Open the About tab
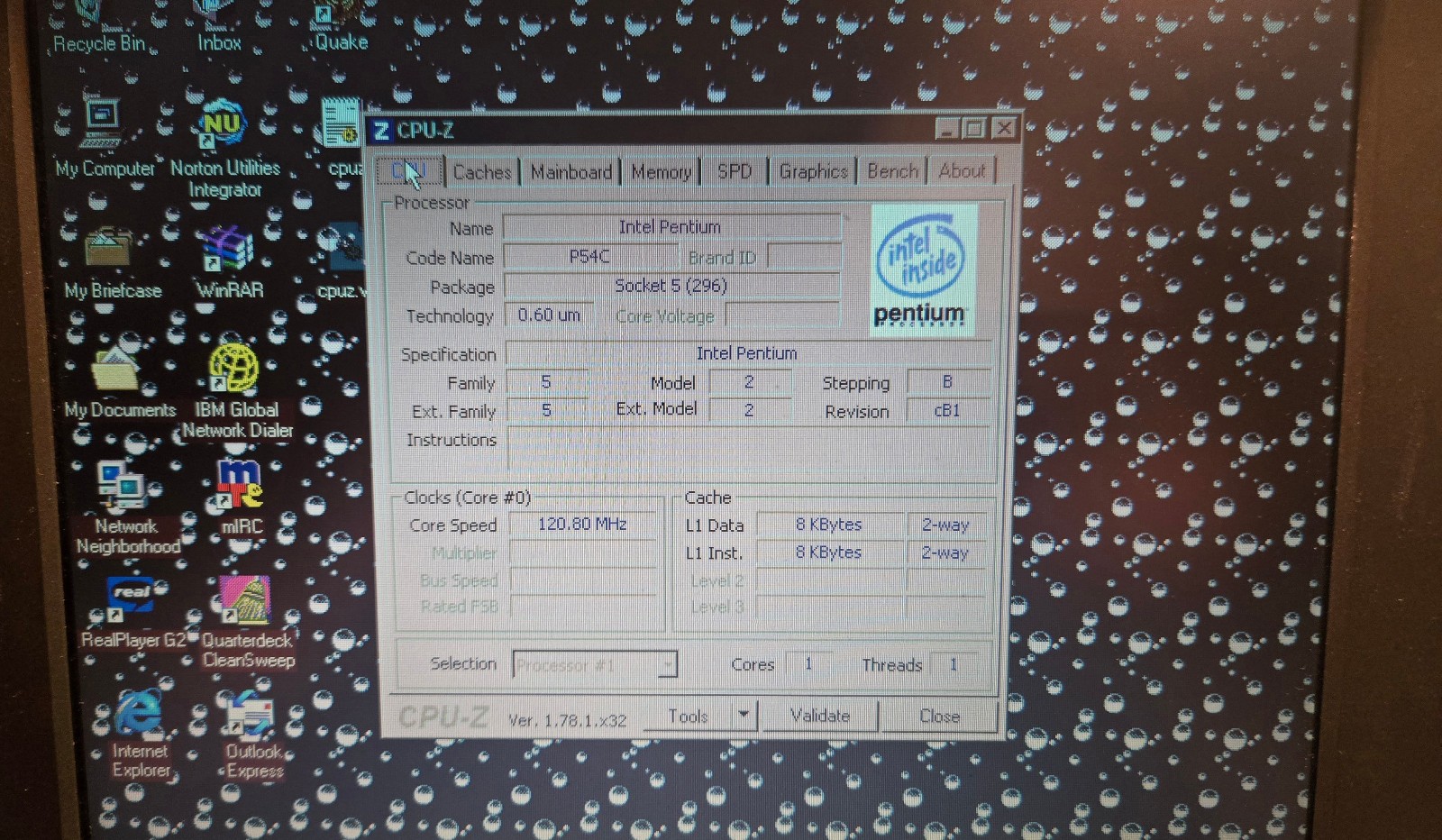The height and width of the screenshot is (840, 1442). pyautogui.click(x=962, y=170)
